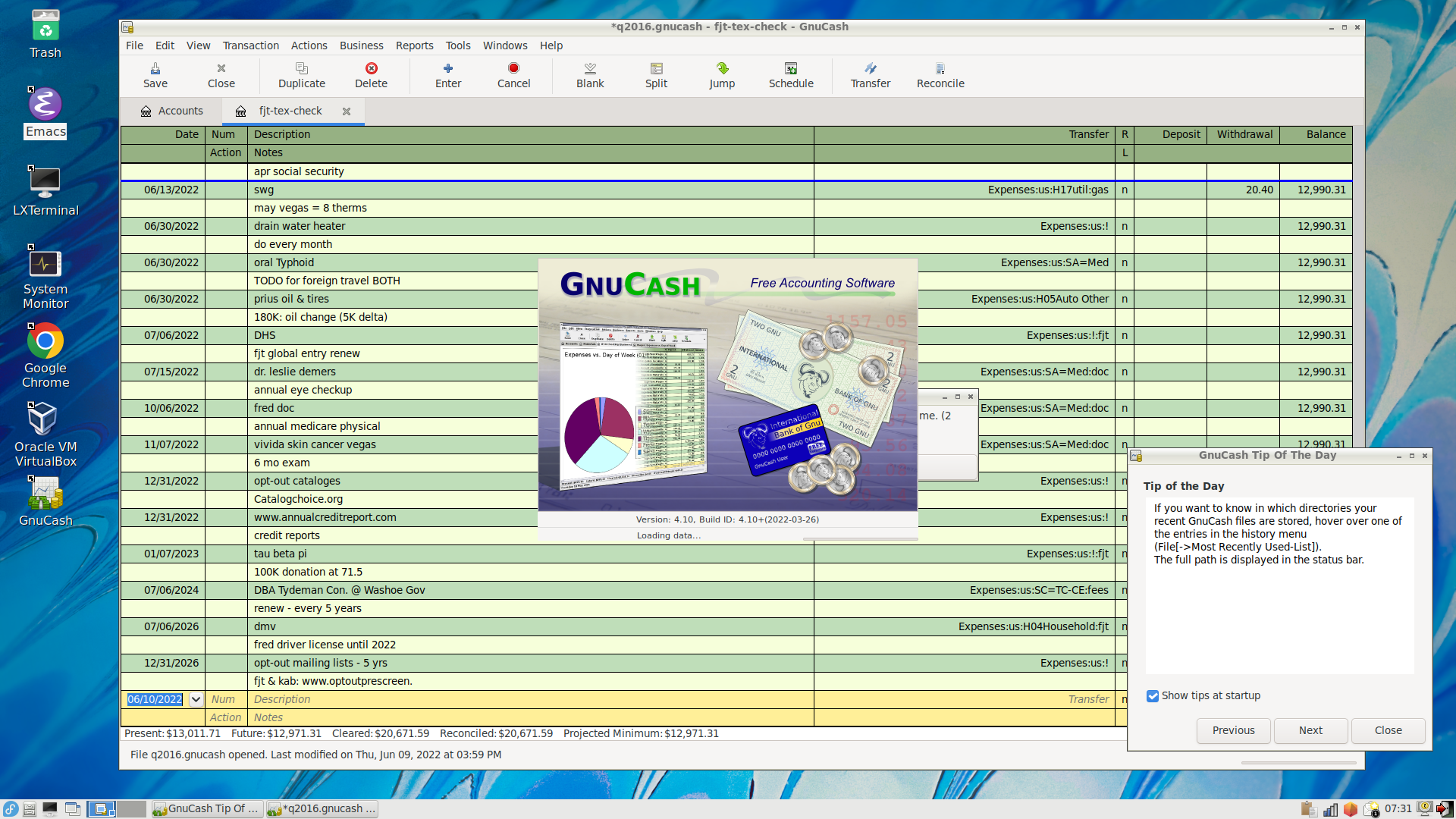Click GnuCash Tip Of taskbar button
Image resolution: width=1456 pixels, height=819 pixels.
[206, 809]
